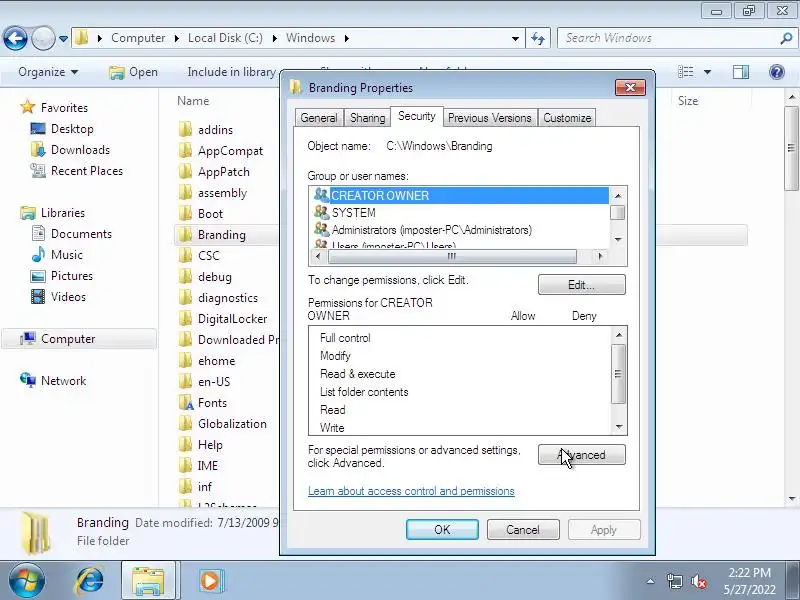Select the Globalization folder

pos(222,423)
